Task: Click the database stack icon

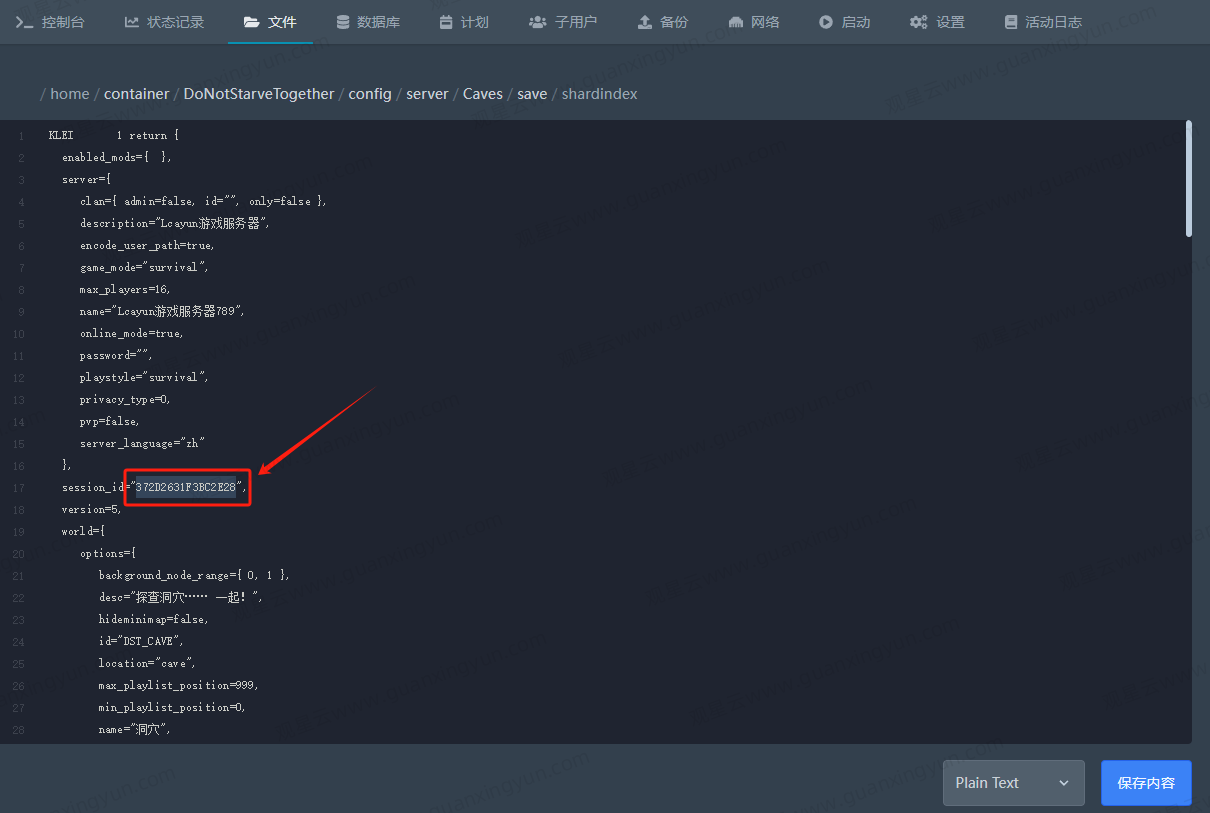Action: (x=343, y=22)
